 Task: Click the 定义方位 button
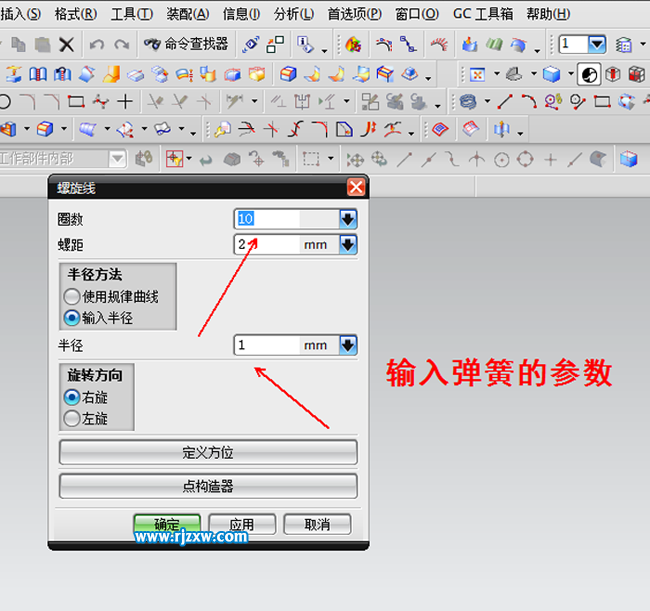point(208,452)
